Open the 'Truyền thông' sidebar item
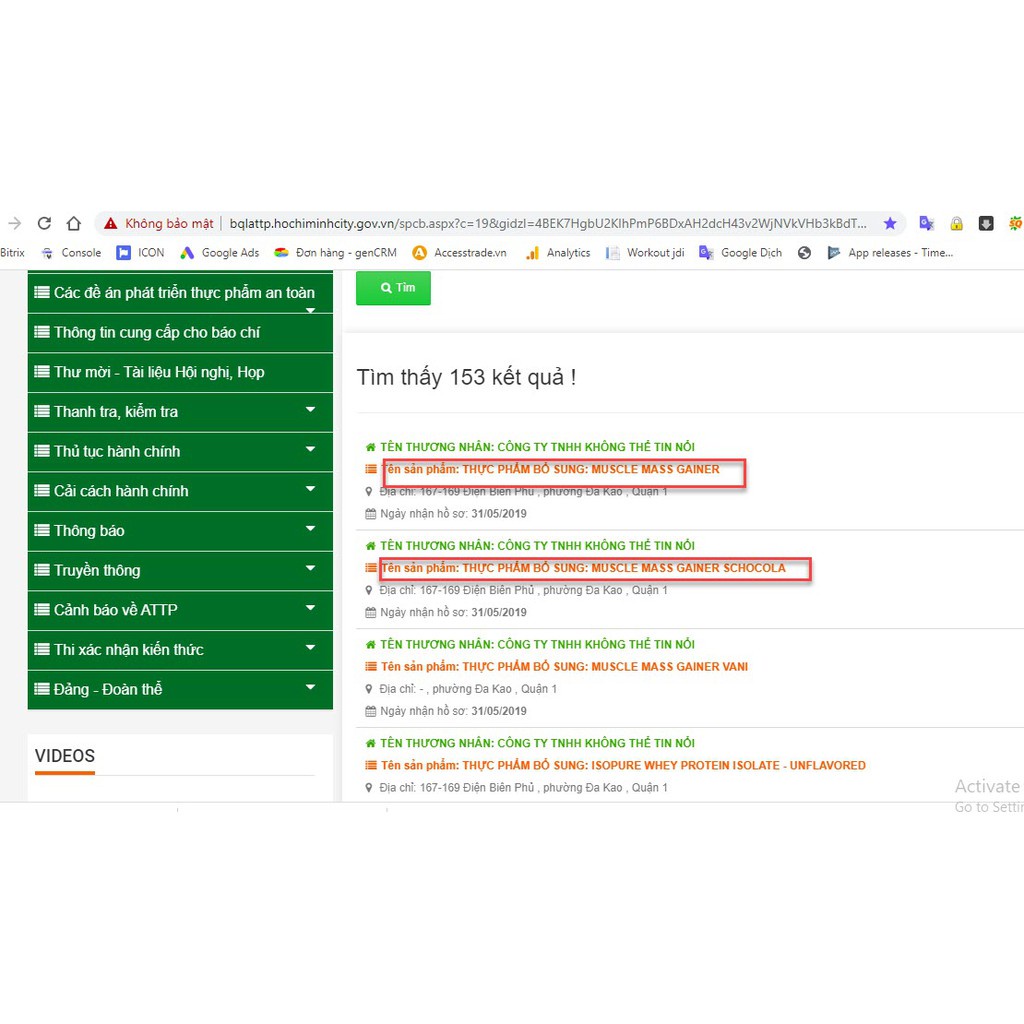Image resolution: width=1024 pixels, height=1024 pixels. (180, 571)
